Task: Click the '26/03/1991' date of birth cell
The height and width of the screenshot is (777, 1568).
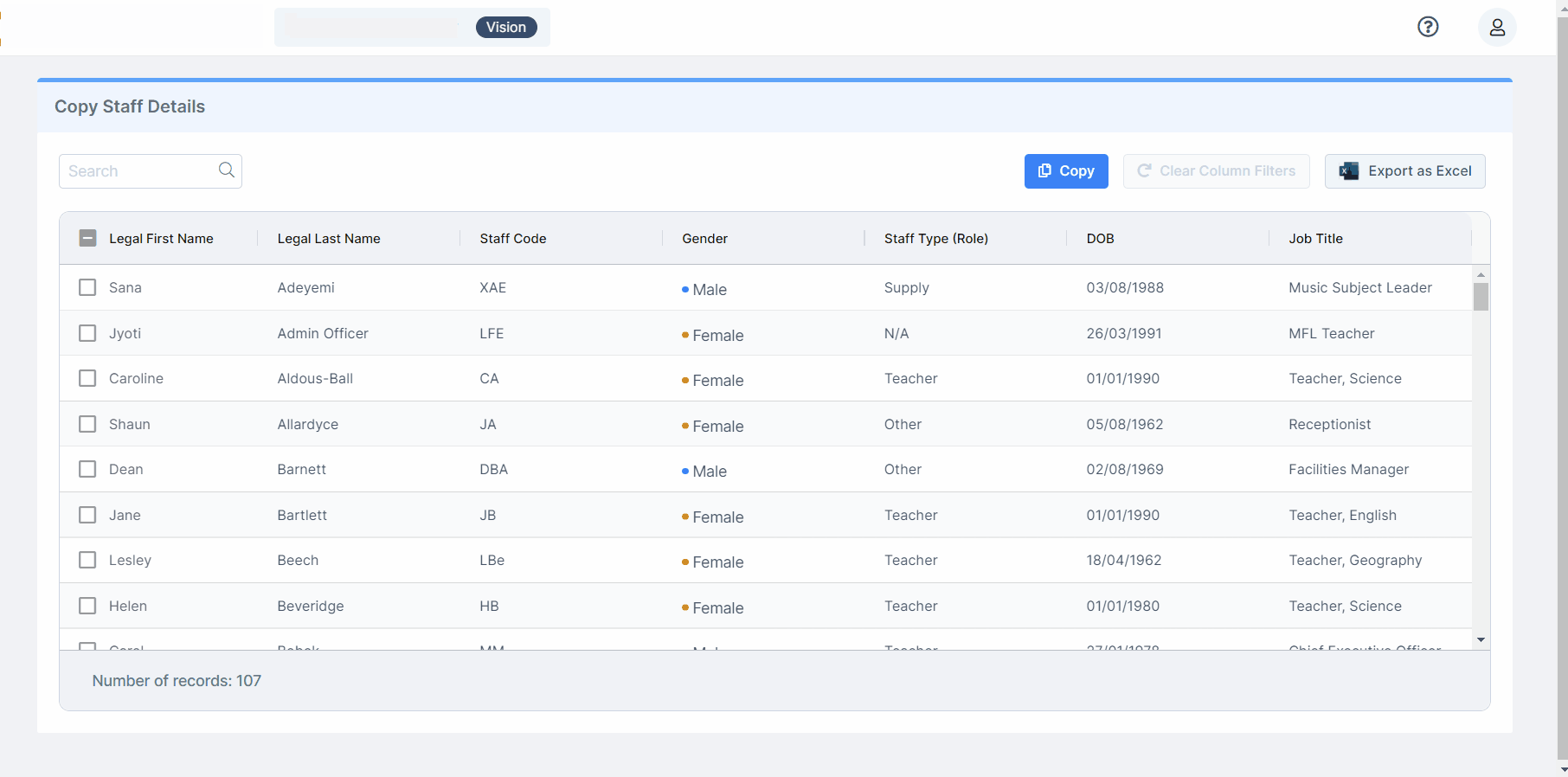Action: tap(1124, 333)
